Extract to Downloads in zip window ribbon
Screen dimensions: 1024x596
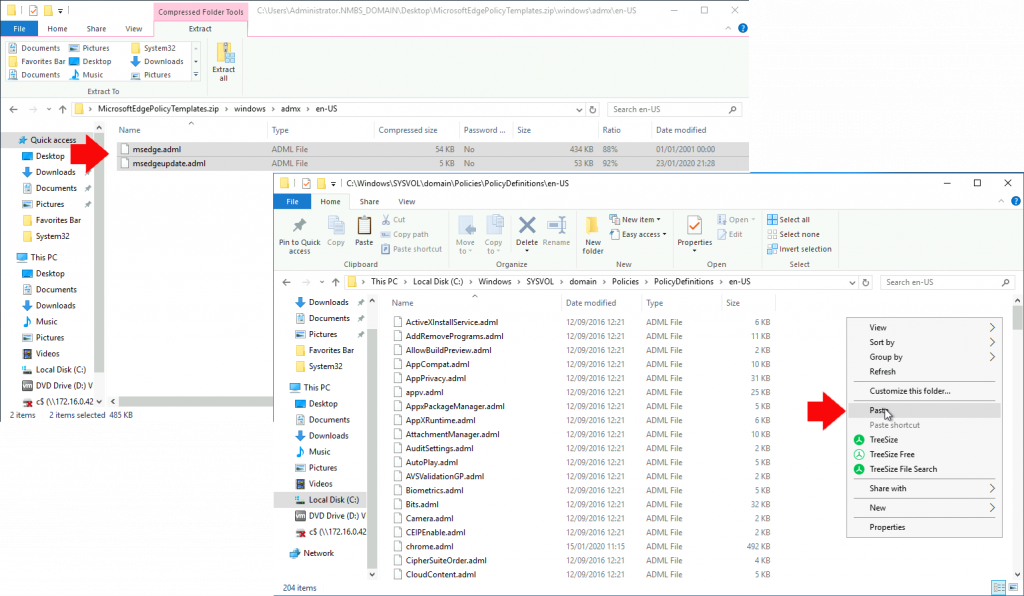click(x=157, y=61)
